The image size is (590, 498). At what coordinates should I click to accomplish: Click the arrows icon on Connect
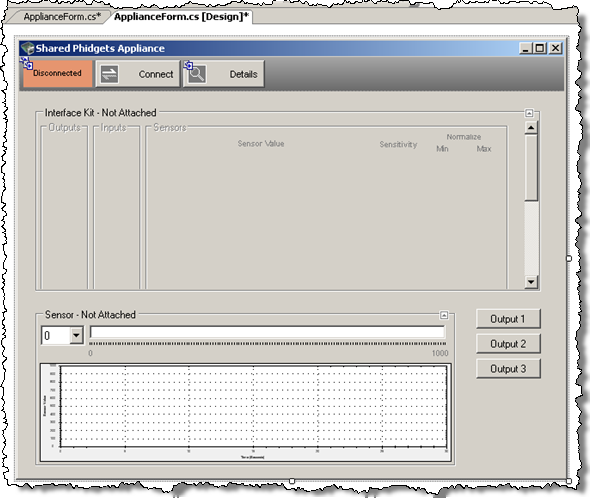(x=109, y=74)
